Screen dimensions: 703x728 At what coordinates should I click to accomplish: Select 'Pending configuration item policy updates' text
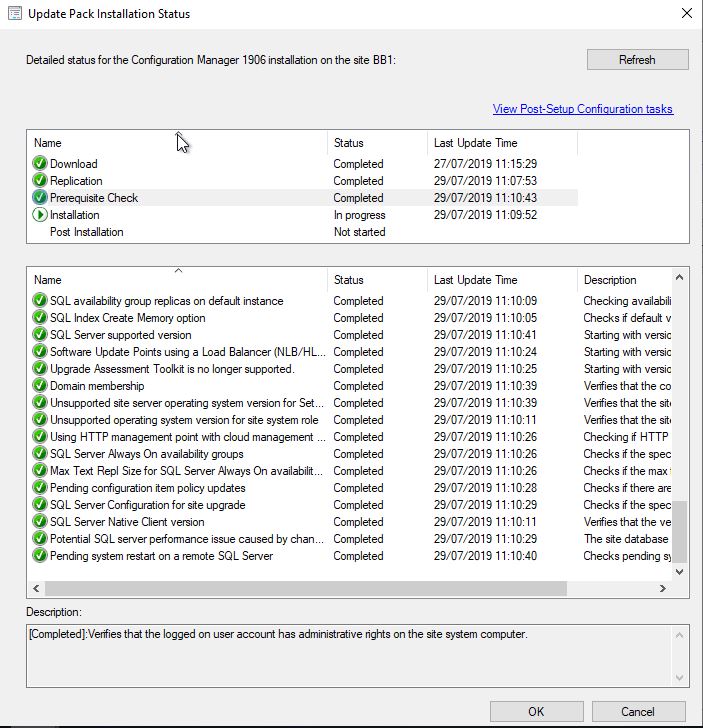click(x=148, y=488)
